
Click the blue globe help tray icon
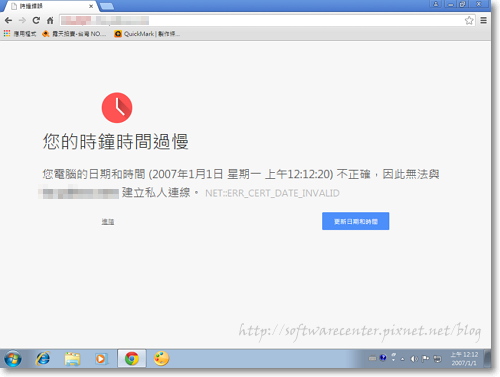click(383, 358)
